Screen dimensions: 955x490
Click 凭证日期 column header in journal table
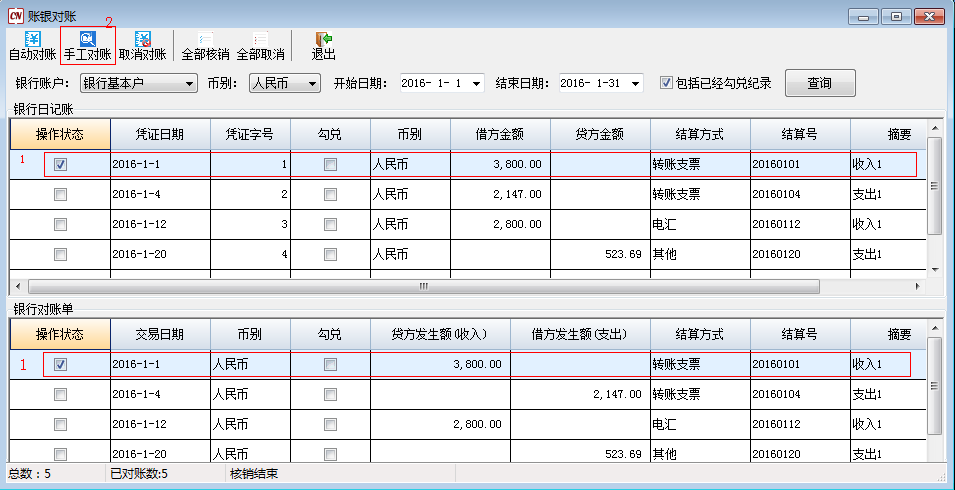click(160, 134)
